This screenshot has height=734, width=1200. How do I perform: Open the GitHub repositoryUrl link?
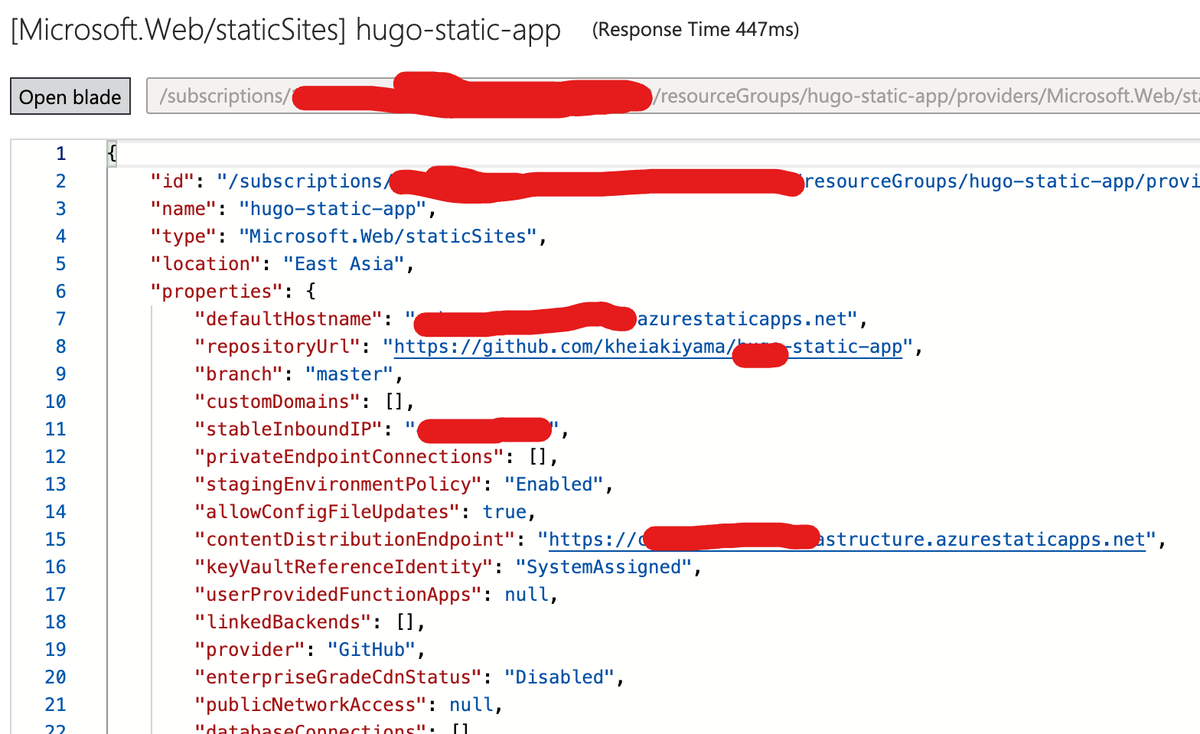coord(649,346)
